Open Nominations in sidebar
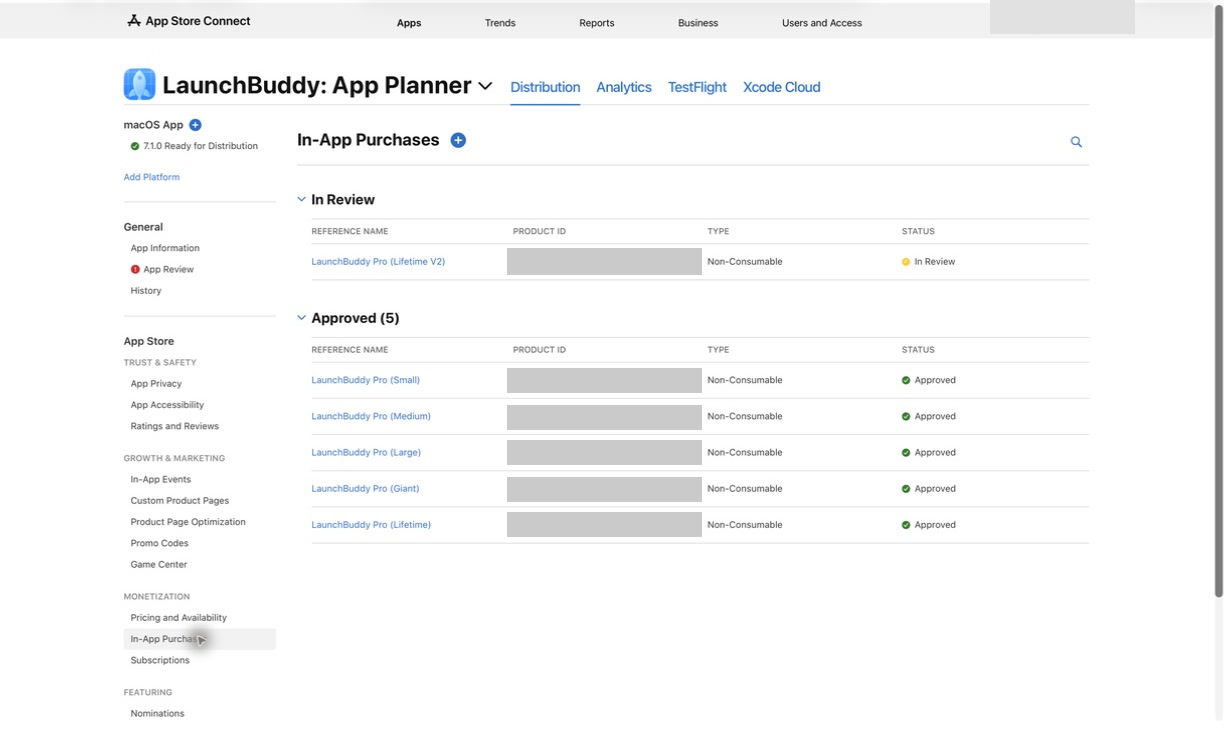The image size is (1224, 732). pyautogui.click(x=157, y=714)
